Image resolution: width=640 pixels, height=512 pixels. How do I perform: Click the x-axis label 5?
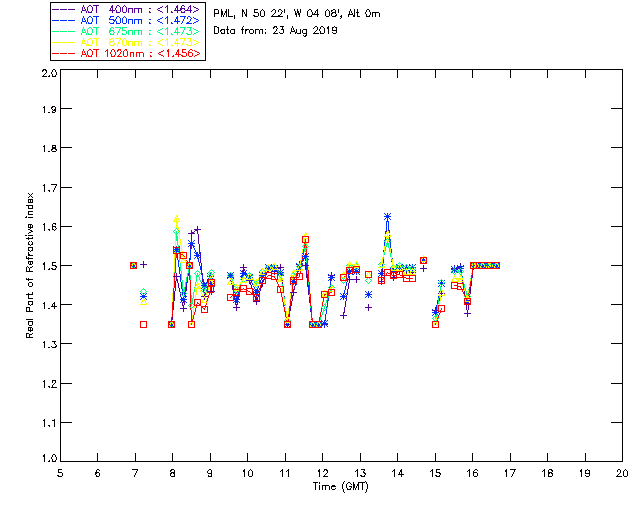60,473
